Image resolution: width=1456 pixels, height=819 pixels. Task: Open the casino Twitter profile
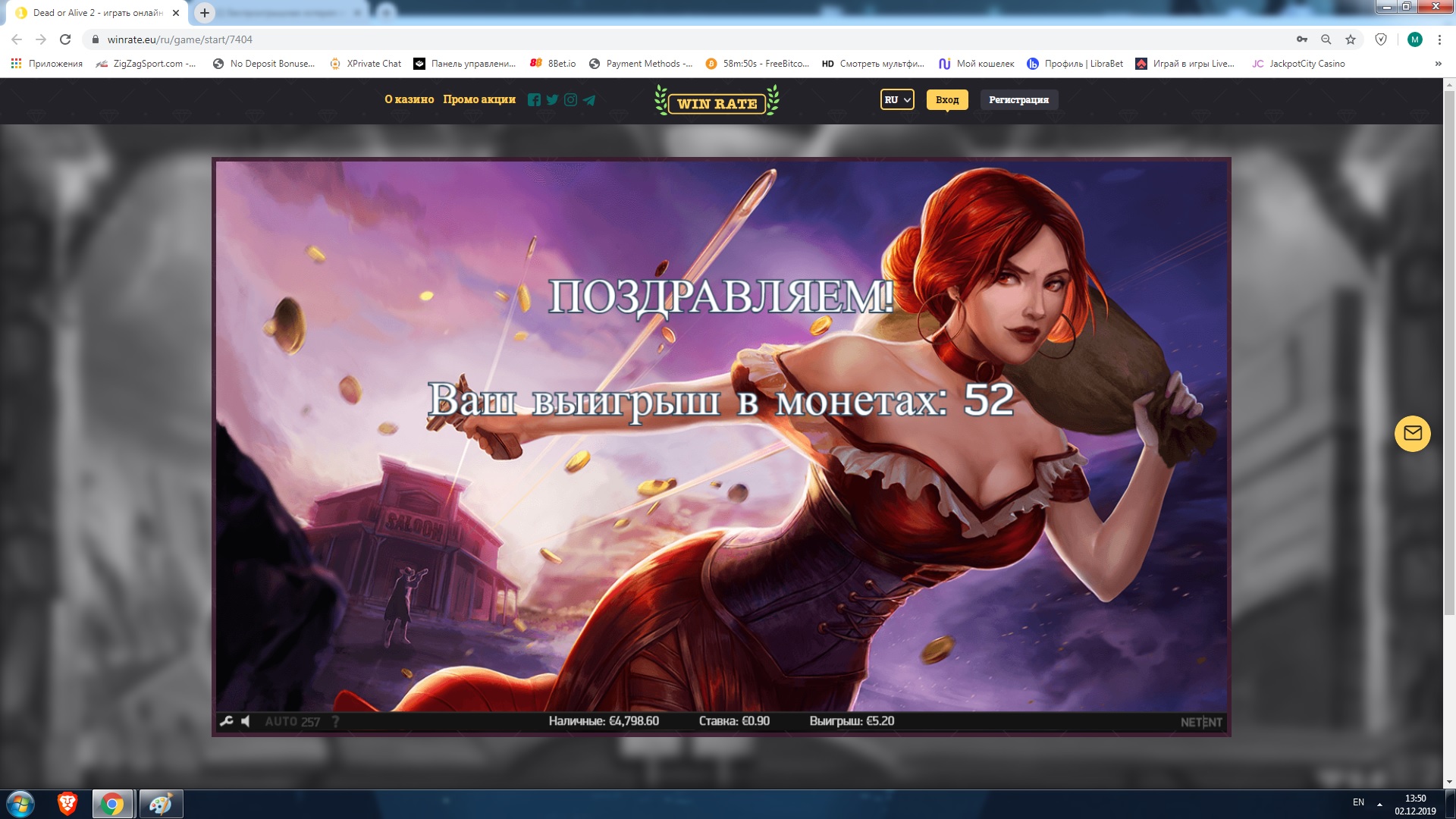coord(551,99)
